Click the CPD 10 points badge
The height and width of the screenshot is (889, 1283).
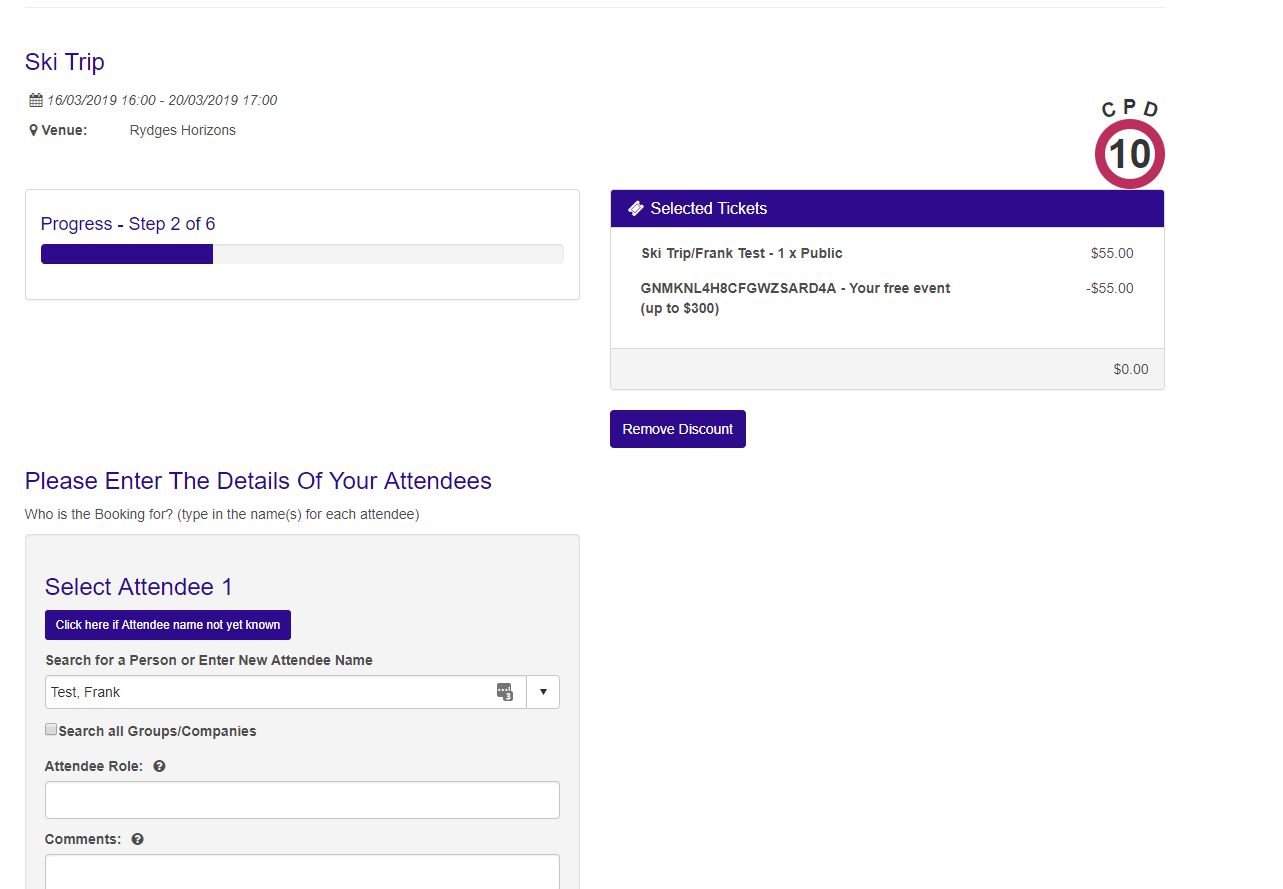1130,153
